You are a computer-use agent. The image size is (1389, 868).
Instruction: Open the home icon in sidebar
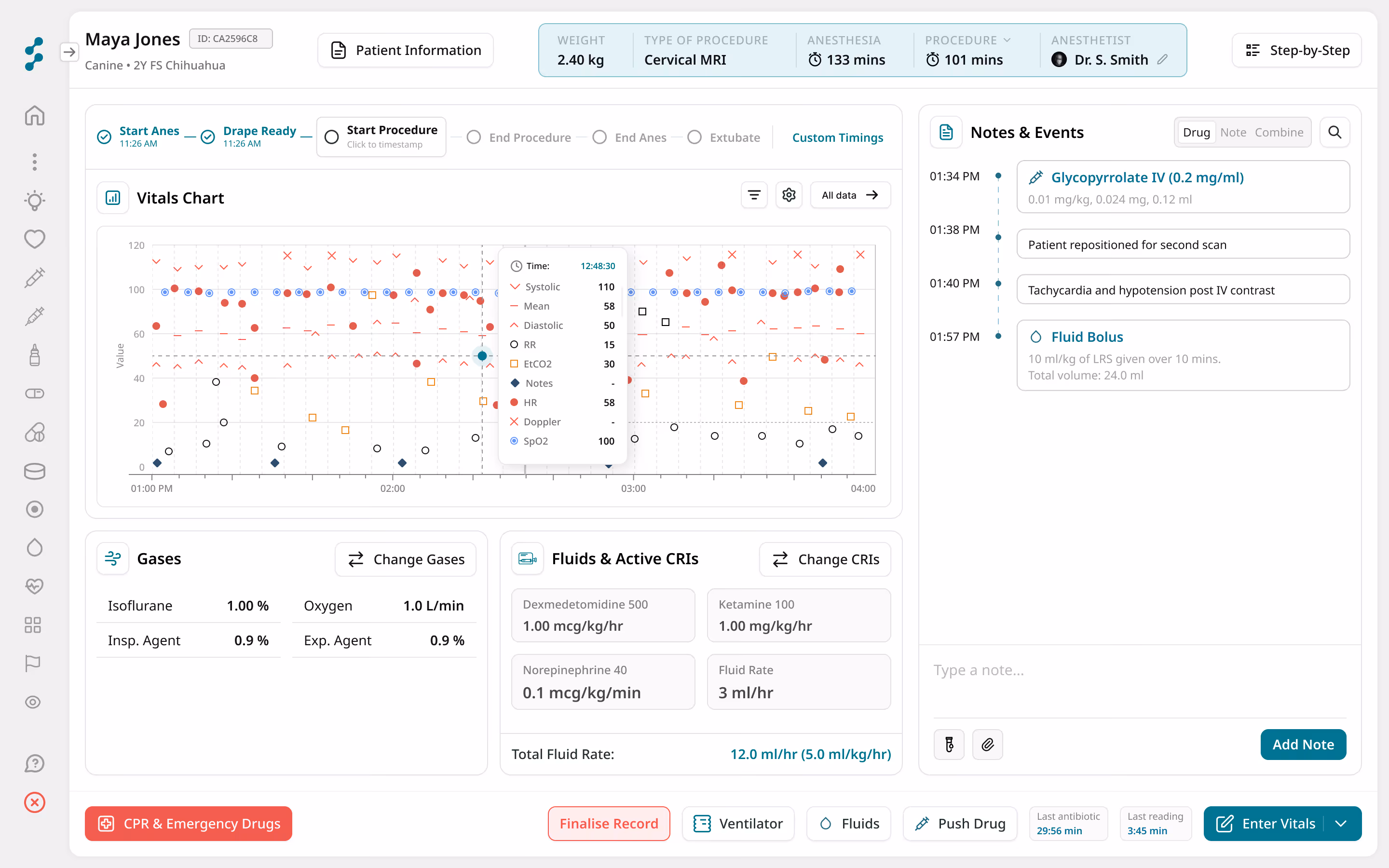(34, 115)
